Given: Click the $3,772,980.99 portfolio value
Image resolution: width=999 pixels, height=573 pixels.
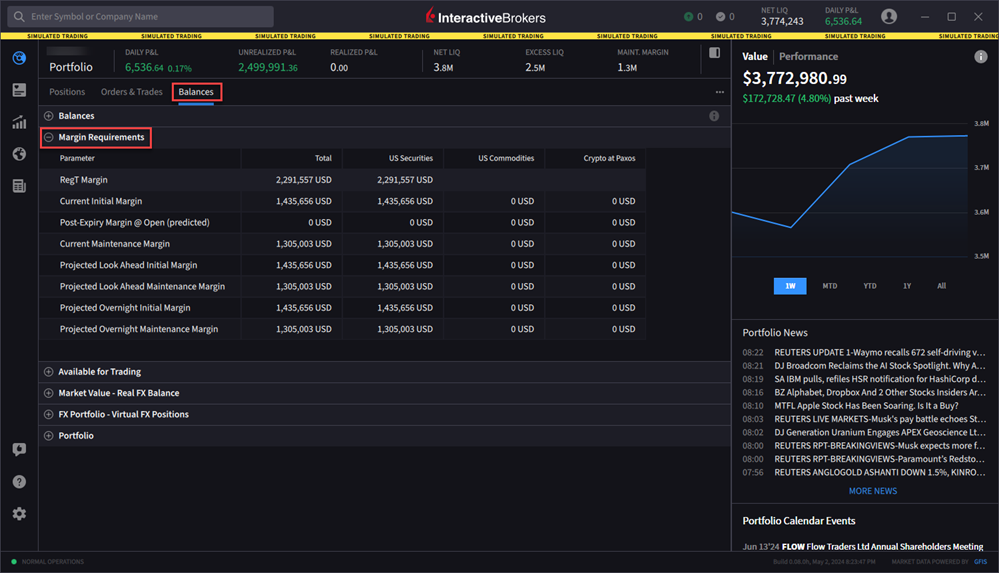Looking at the screenshot, I should [794, 78].
